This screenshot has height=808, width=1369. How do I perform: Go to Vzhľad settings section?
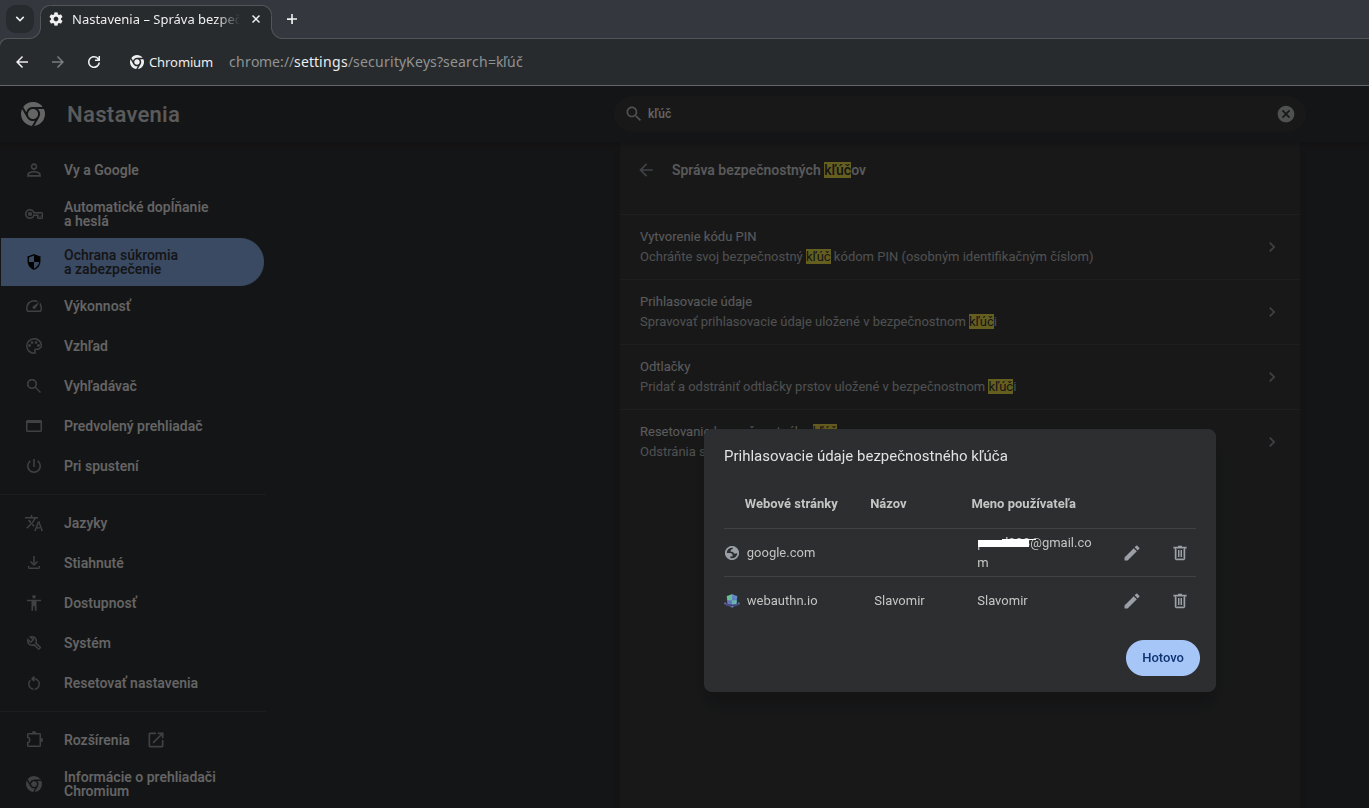[x=86, y=346]
